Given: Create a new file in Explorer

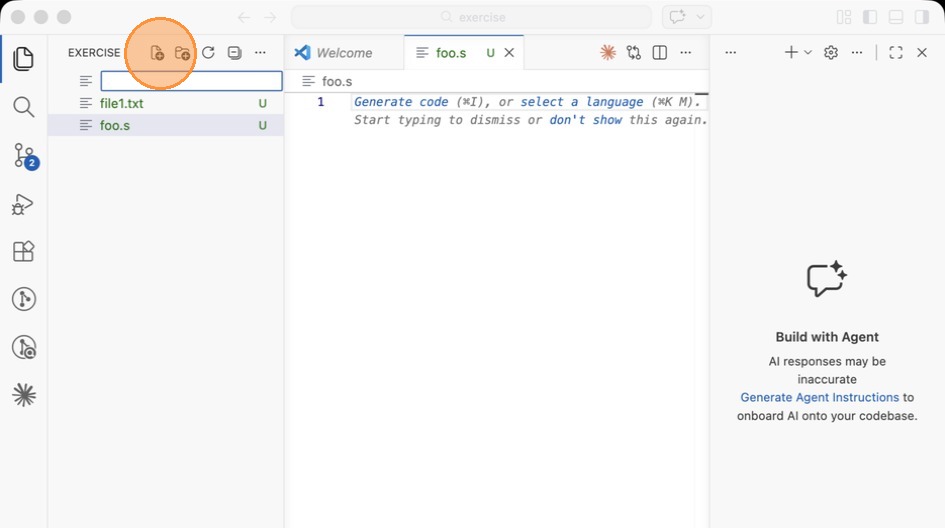Looking at the screenshot, I should [x=157, y=53].
